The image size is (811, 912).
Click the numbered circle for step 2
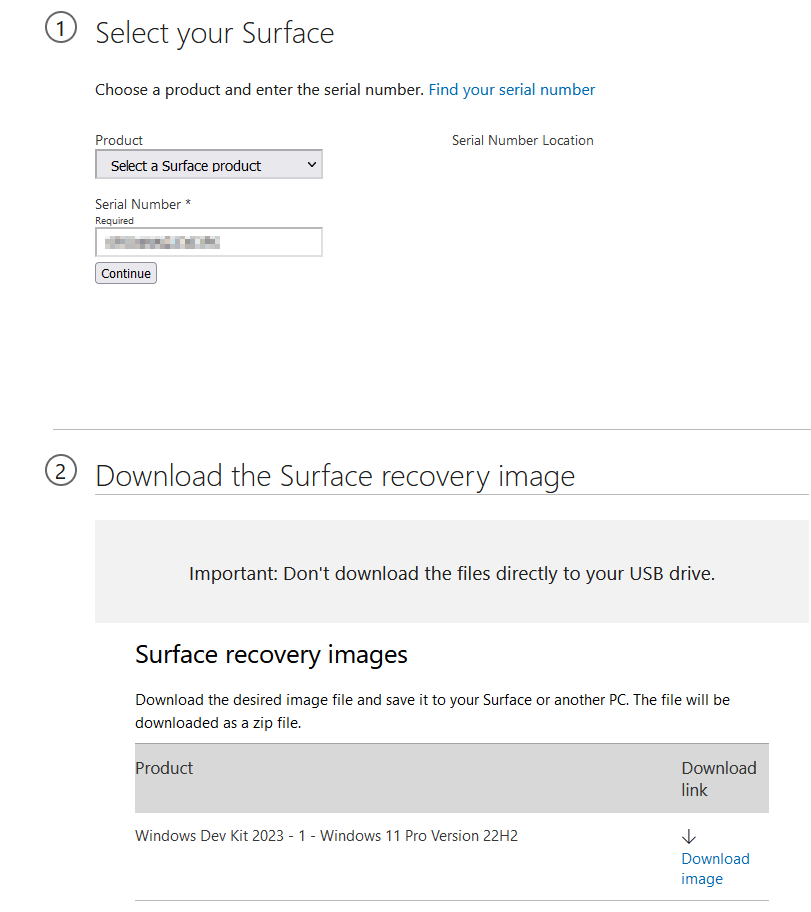(61, 470)
